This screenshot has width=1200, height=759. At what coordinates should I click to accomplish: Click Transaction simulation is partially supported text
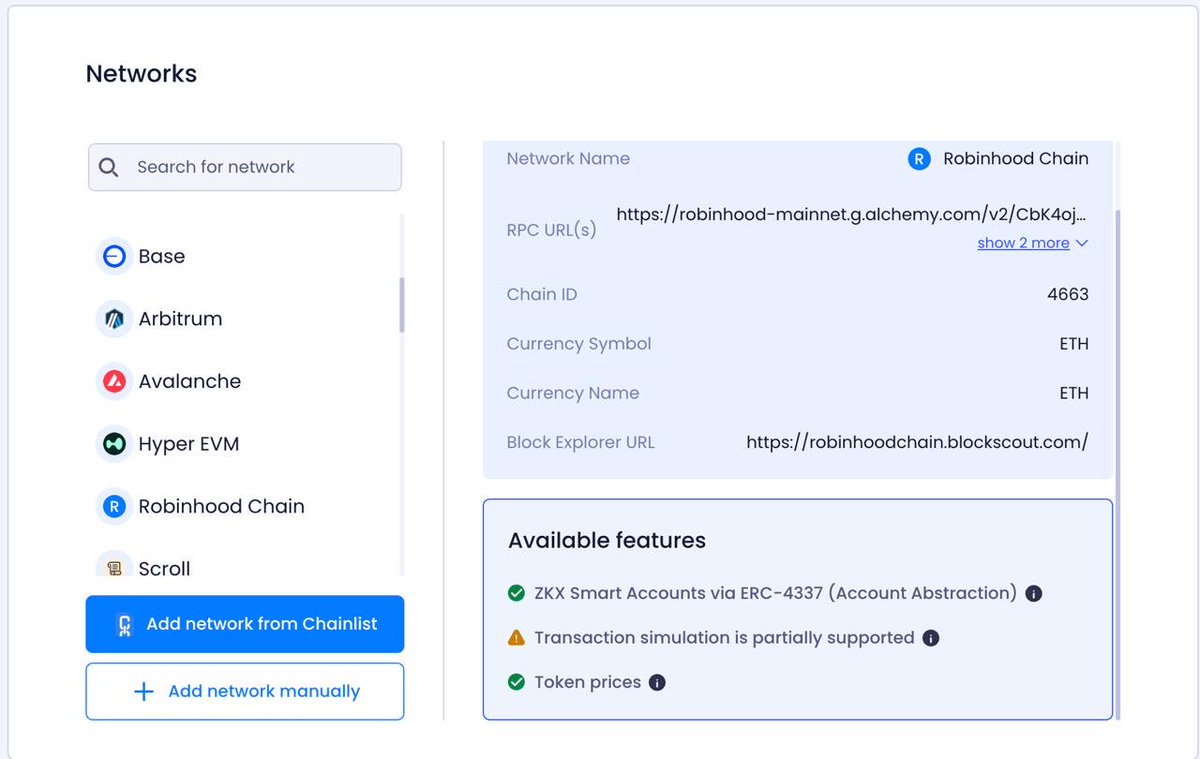(x=725, y=638)
